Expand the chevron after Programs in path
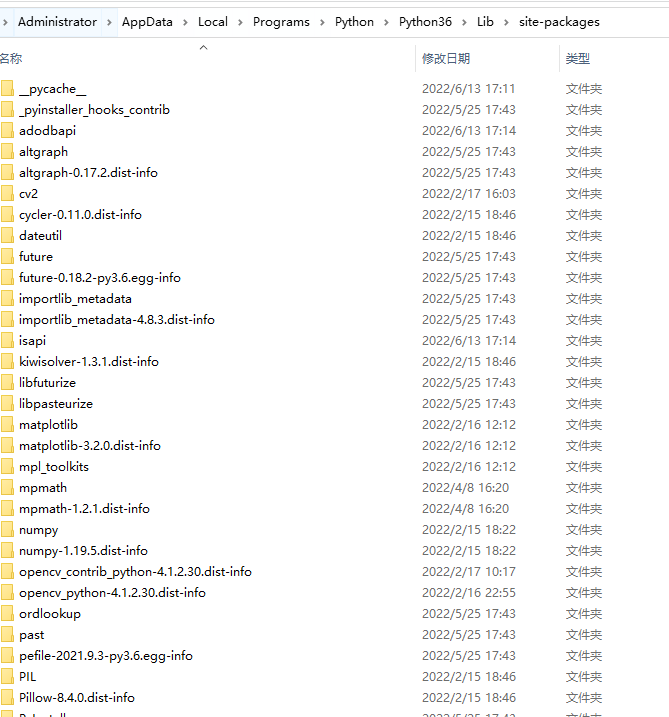This screenshot has width=669, height=717. click(322, 22)
